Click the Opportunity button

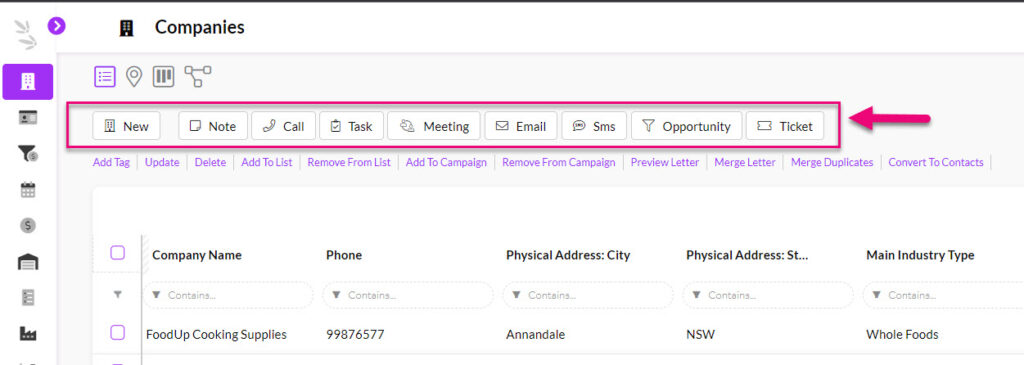point(686,126)
